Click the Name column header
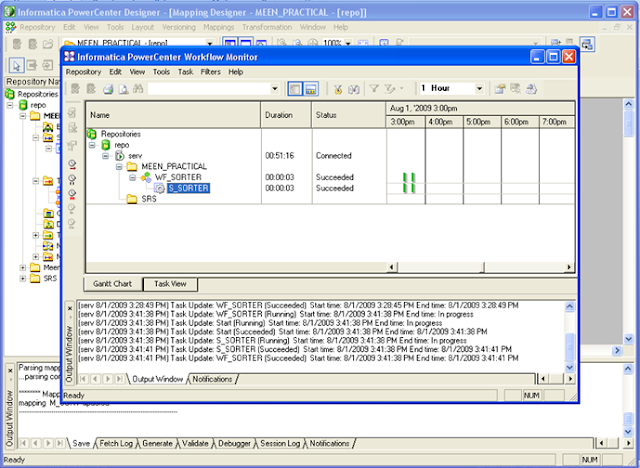The width and height of the screenshot is (640, 468). [x=173, y=115]
